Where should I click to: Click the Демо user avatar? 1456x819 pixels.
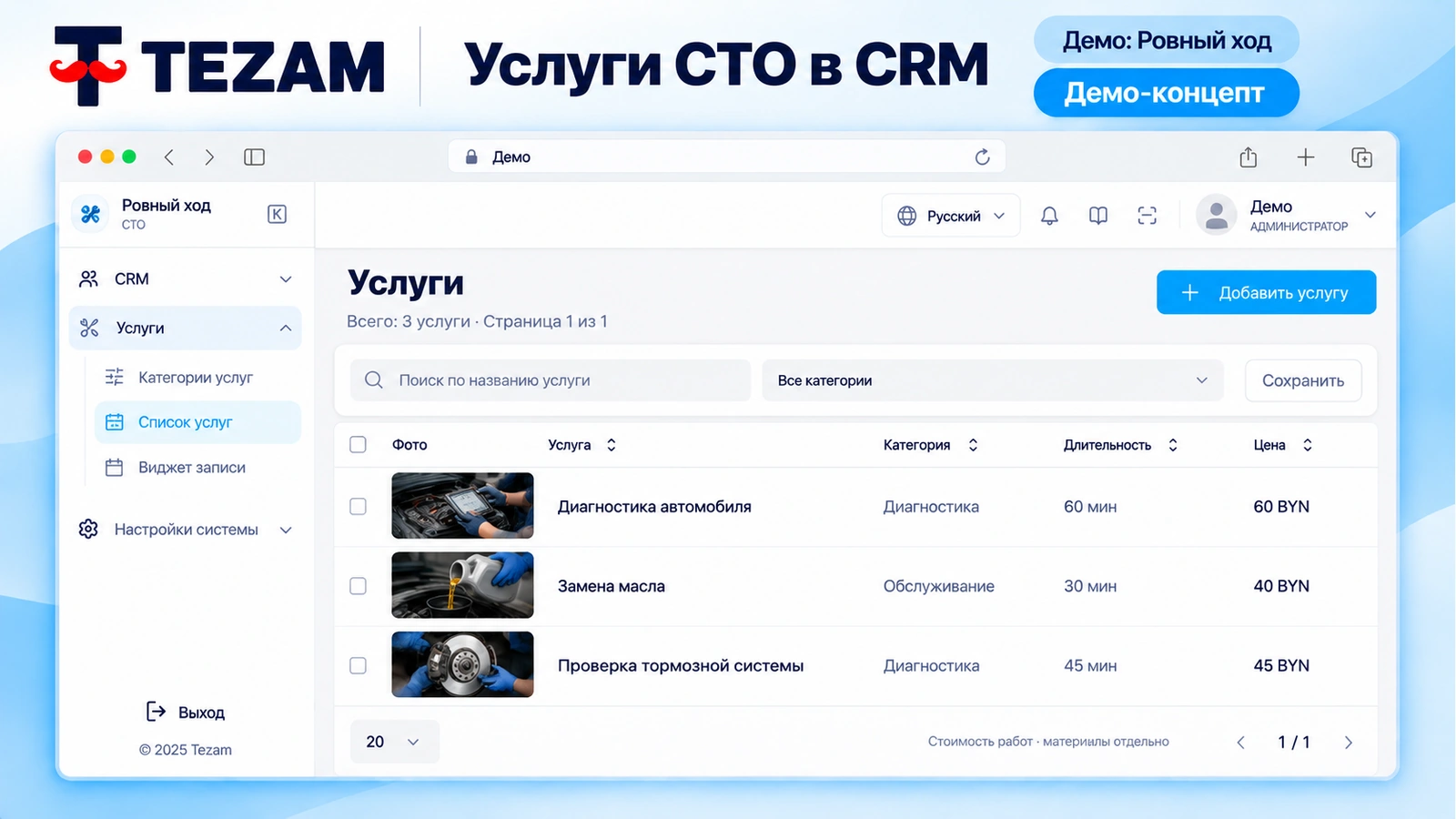point(1216,216)
